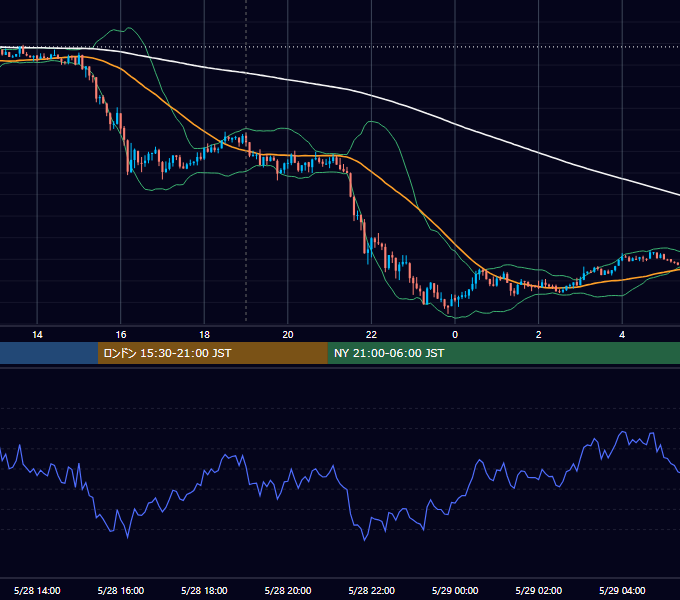Click the 0 hour label on price chart axis
680x600 pixels.
click(x=455, y=335)
